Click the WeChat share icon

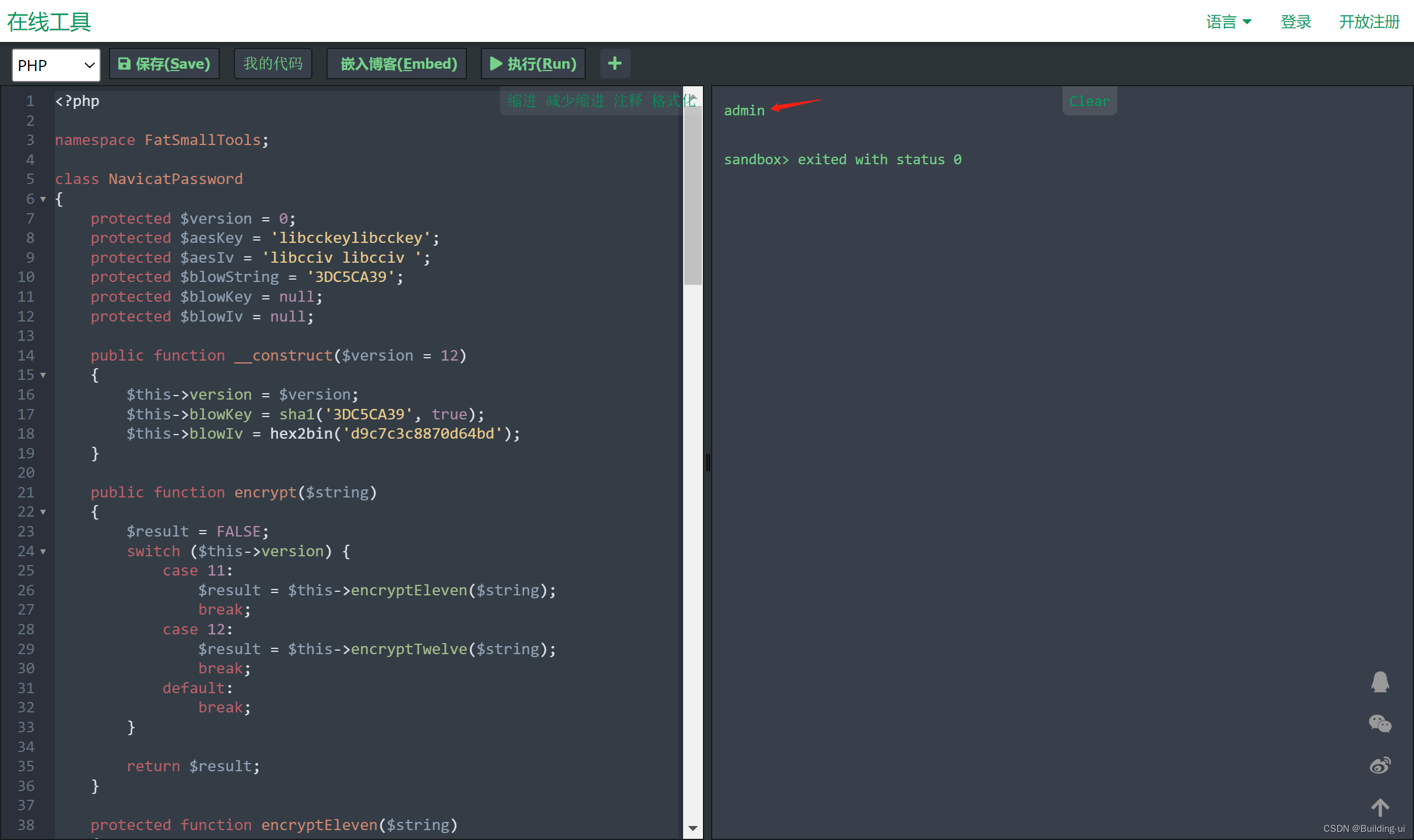pos(1380,723)
